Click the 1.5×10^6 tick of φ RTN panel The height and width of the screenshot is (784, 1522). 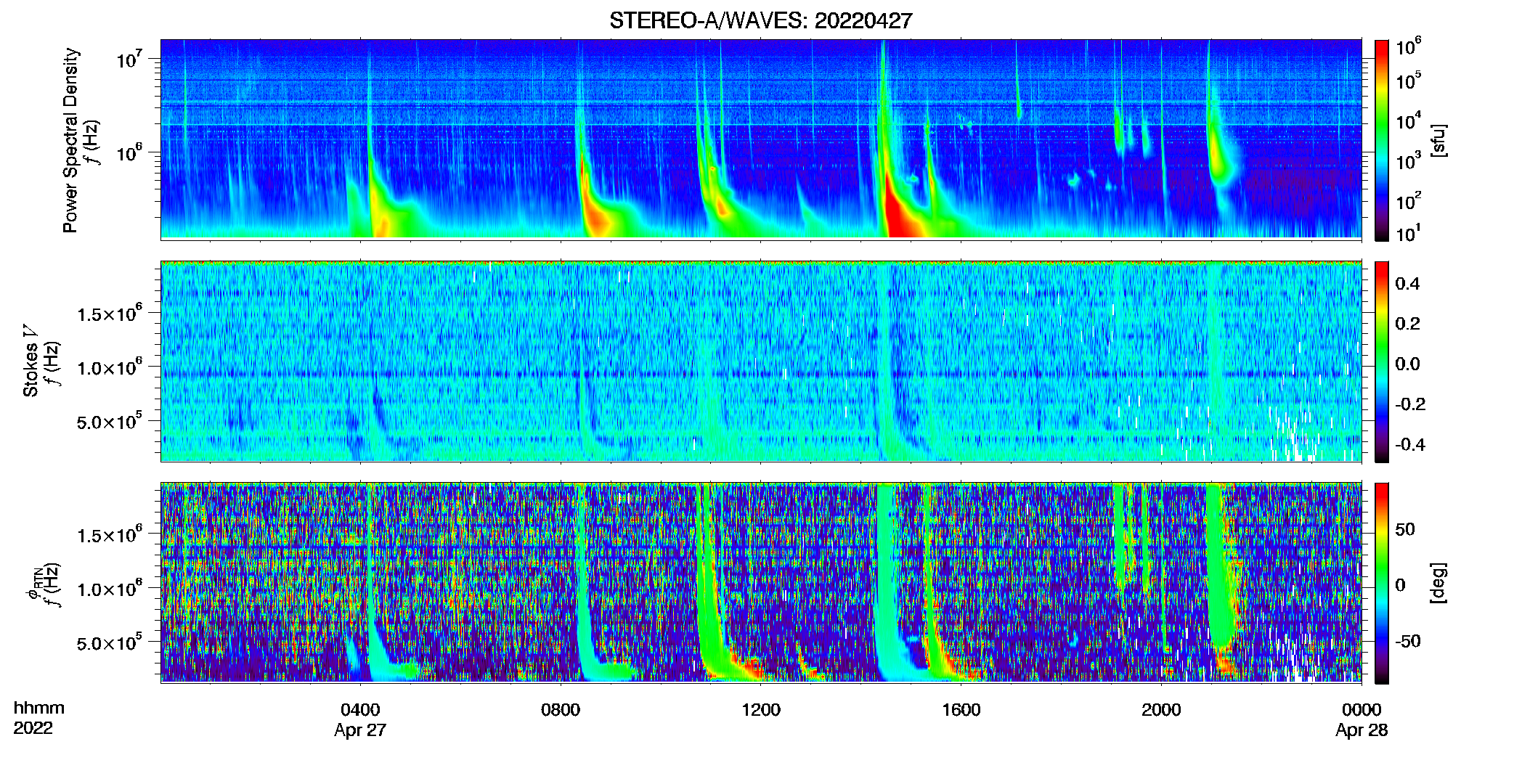coord(109,535)
